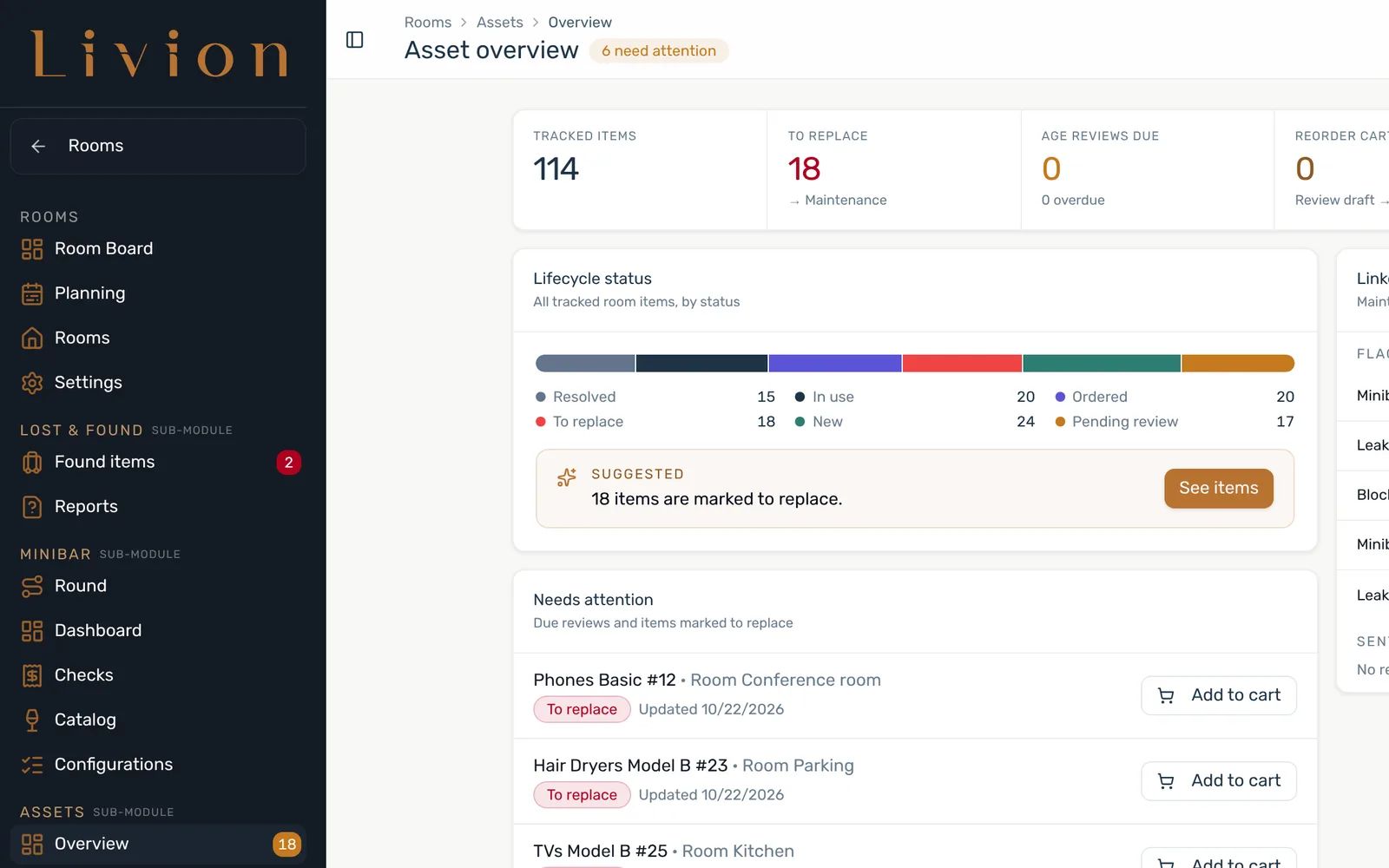Click the back arrow beside Rooms
This screenshot has height=868, width=1389.
tap(38, 146)
